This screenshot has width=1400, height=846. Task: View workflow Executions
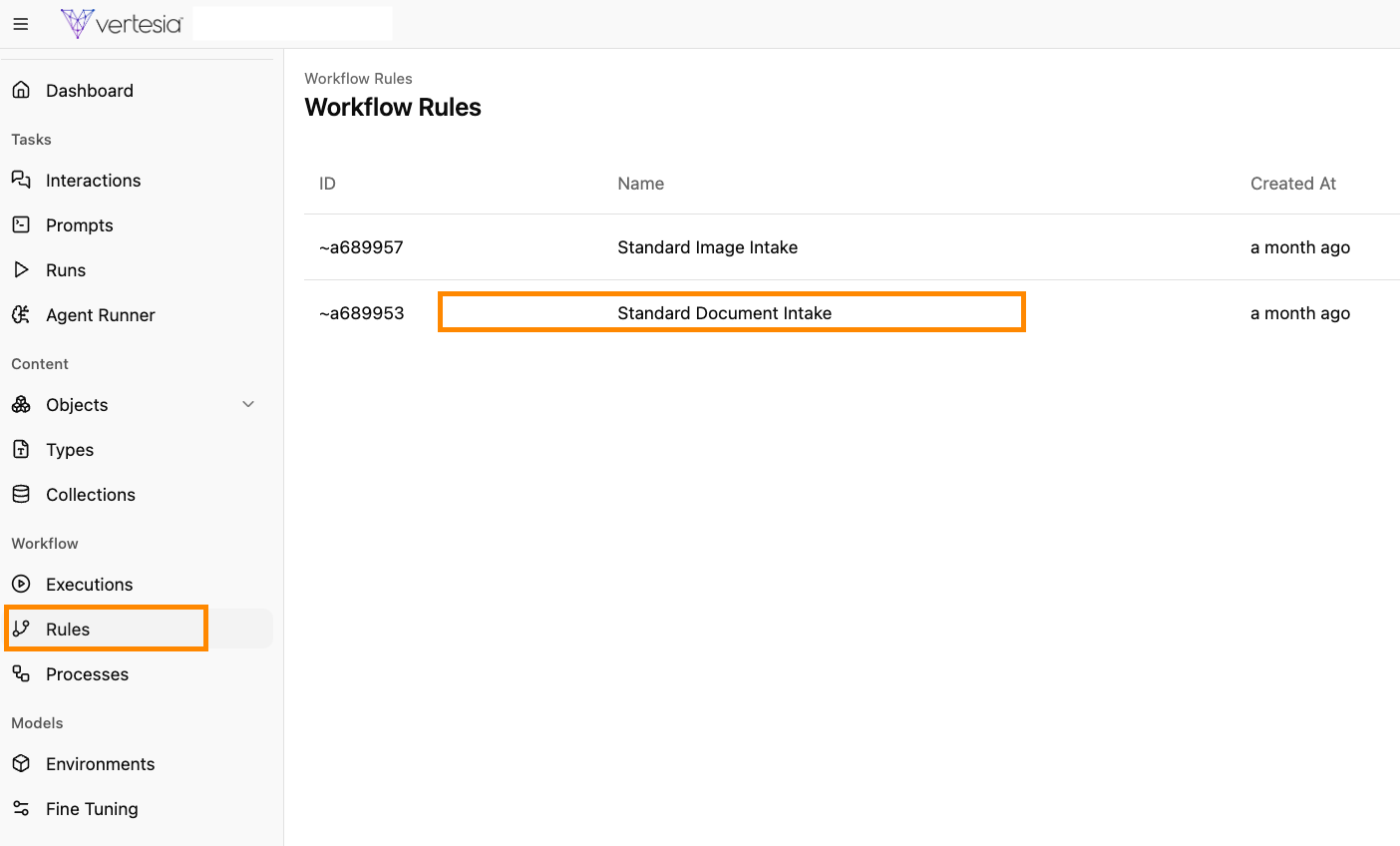pyautogui.click(x=90, y=584)
